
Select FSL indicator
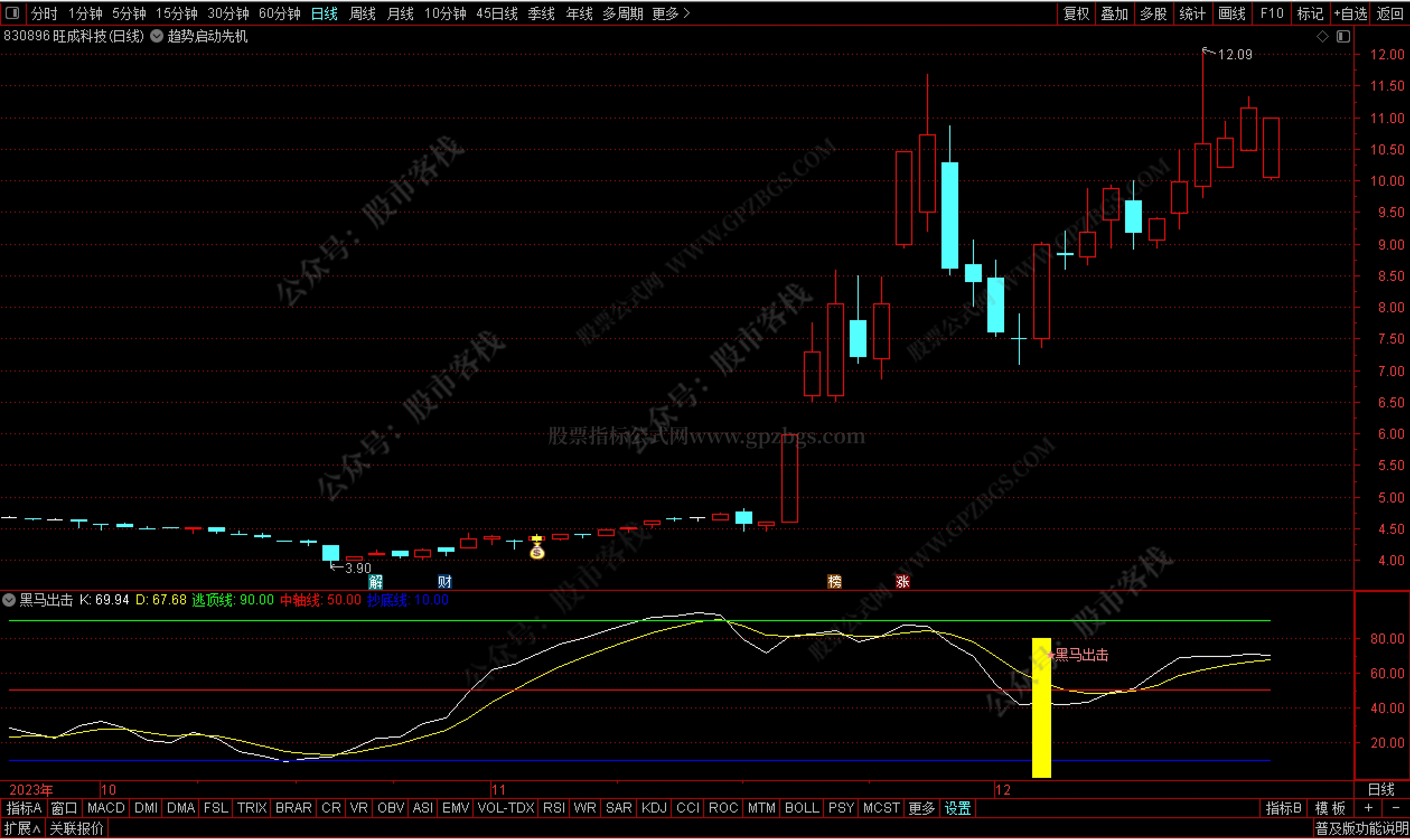click(x=216, y=808)
